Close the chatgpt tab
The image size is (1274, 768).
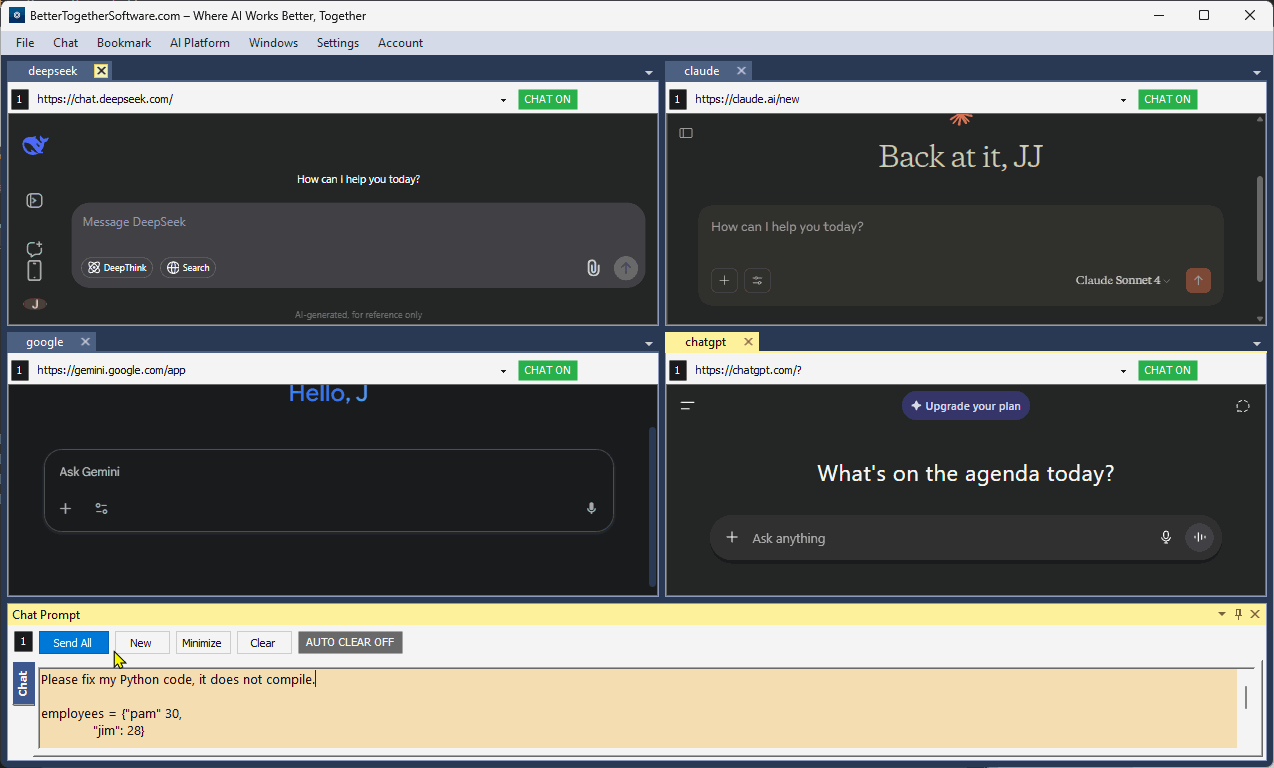click(748, 342)
